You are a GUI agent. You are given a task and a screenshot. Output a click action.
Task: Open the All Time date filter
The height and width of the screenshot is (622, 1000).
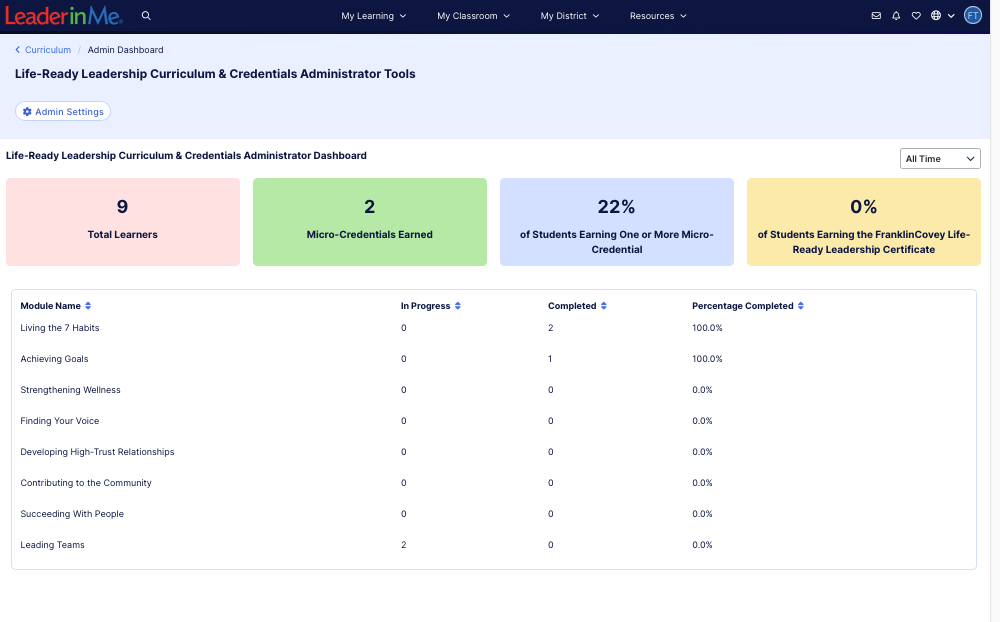point(939,158)
